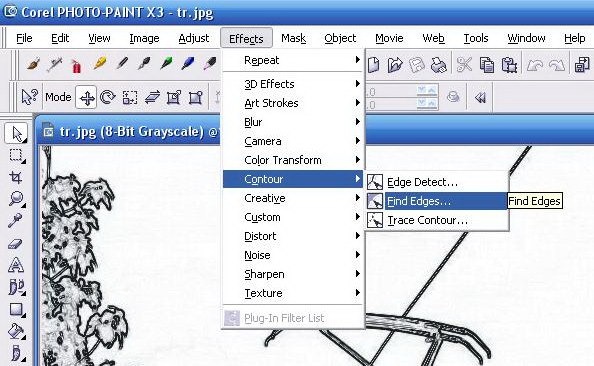Toggle the Rotate mode button
The image size is (594, 366).
[x=108, y=98]
